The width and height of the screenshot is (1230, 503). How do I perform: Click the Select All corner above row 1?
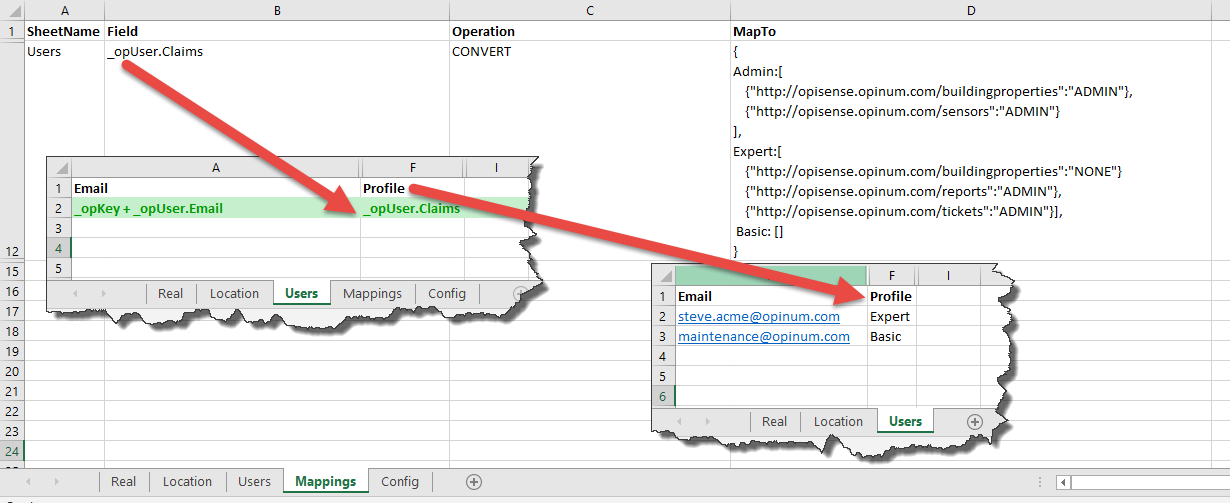click(11, 10)
